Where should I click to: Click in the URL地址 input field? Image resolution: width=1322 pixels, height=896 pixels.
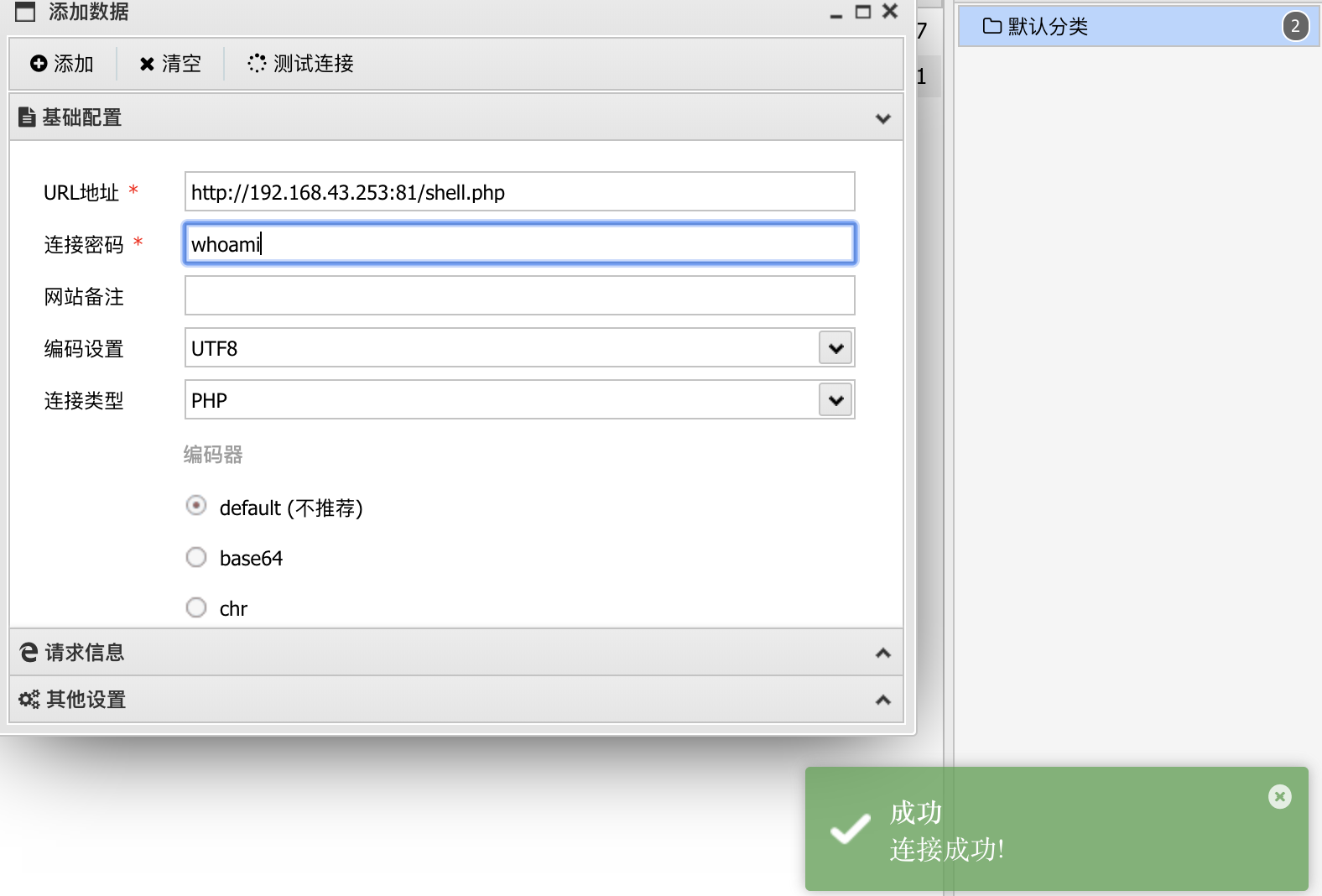(519, 192)
